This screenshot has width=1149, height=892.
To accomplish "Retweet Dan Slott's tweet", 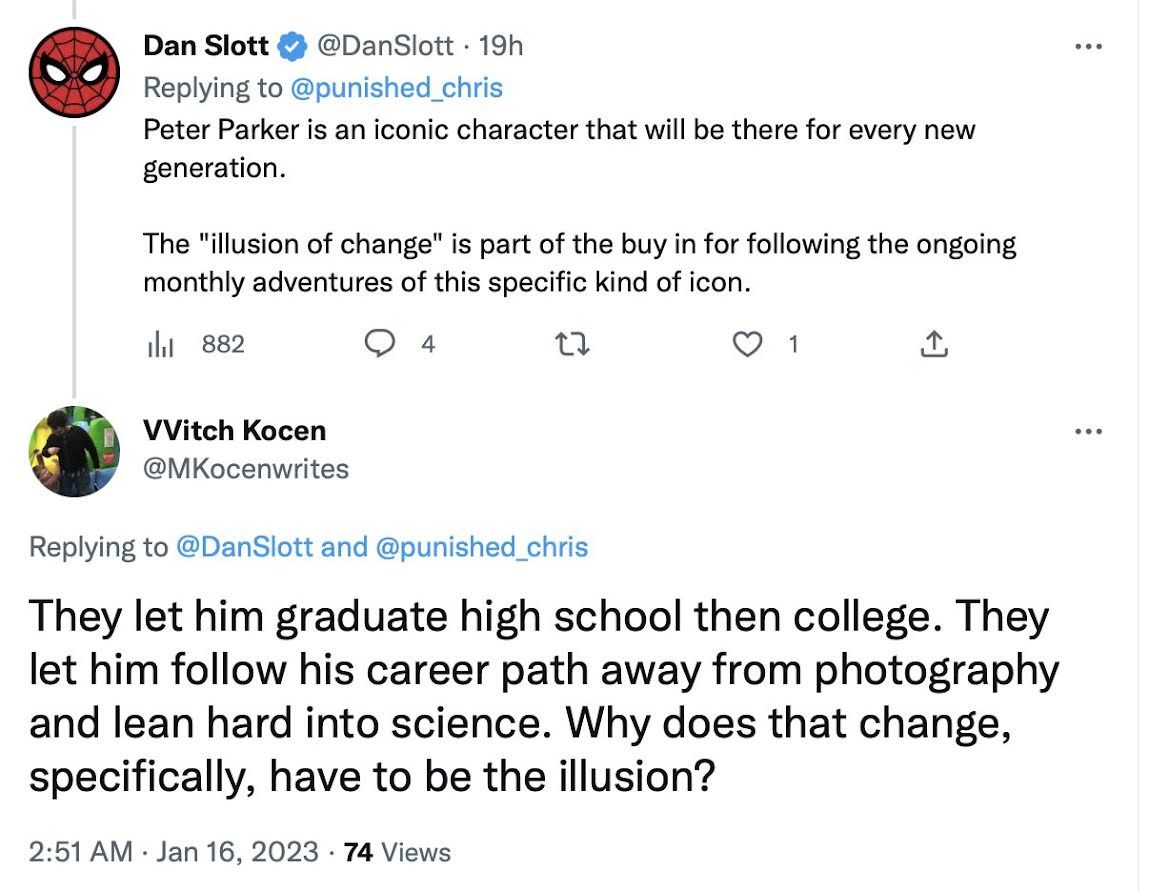I will pos(572,344).
